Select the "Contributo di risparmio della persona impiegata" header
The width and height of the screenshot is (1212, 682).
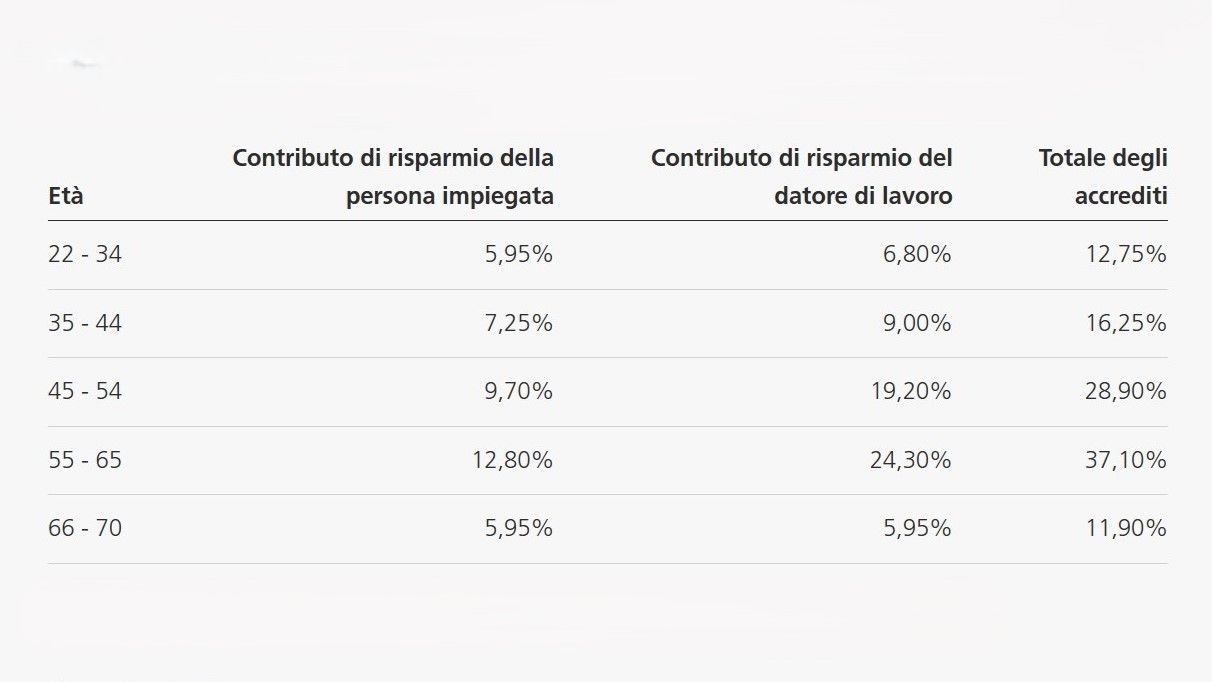point(393,177)
